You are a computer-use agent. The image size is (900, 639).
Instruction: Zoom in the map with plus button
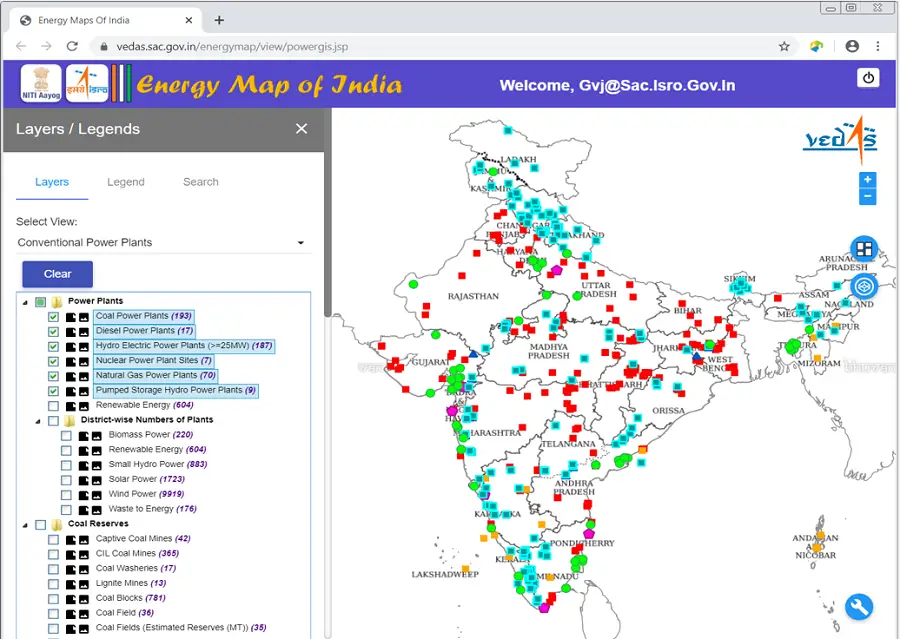(867, 180)
